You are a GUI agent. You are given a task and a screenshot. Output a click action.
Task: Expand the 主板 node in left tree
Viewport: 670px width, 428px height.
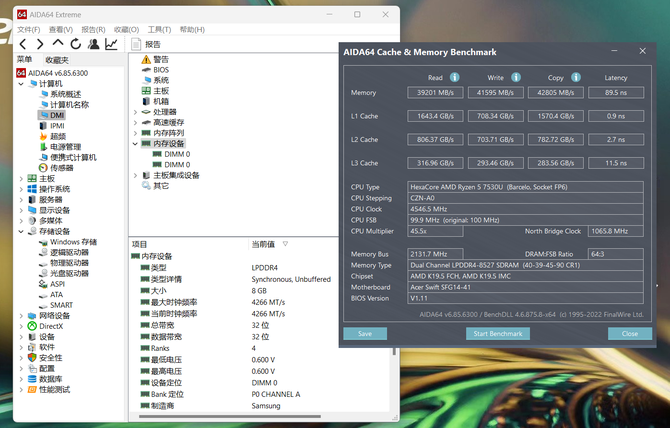point(21,179)
